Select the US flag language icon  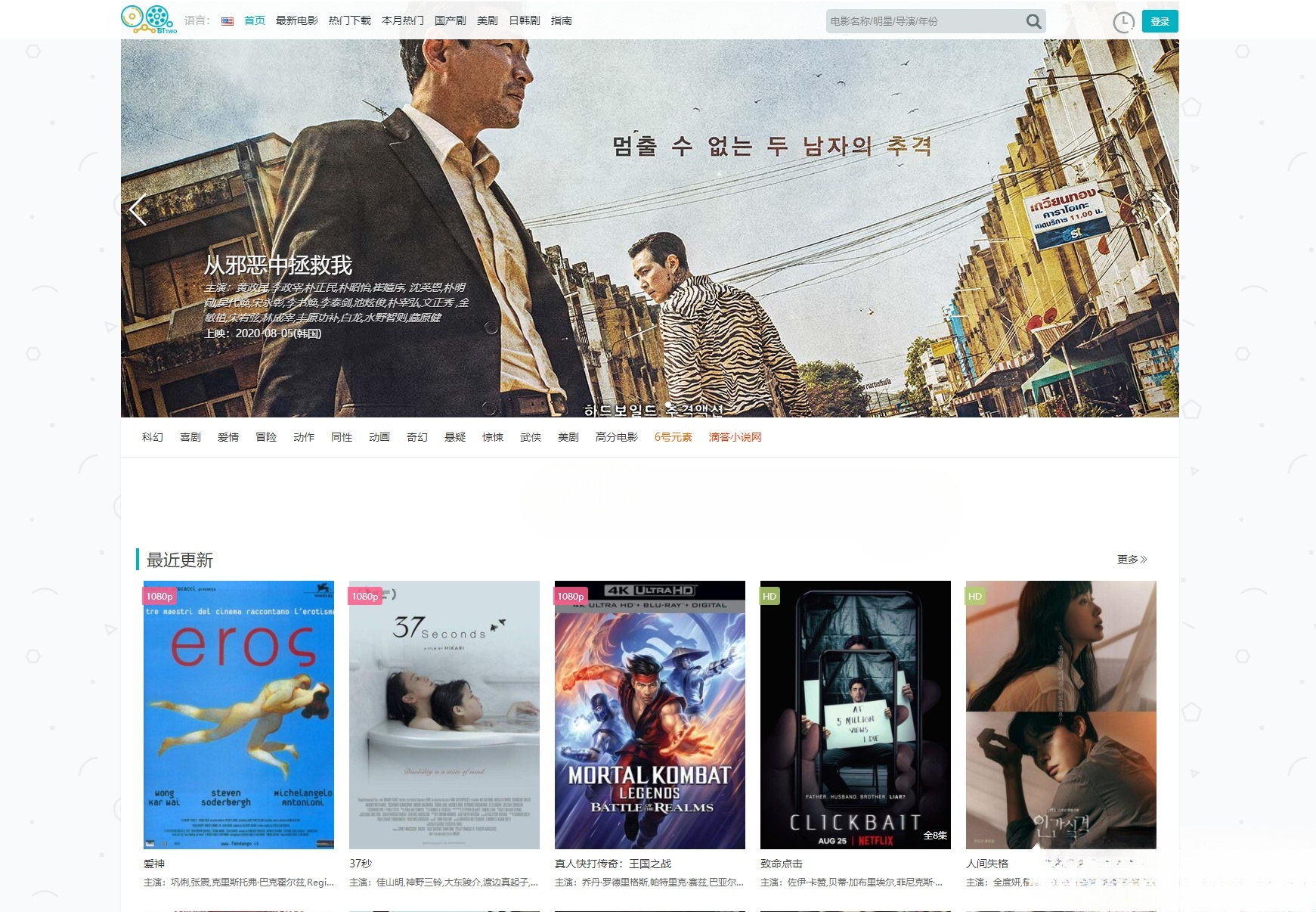coord(228,21)
